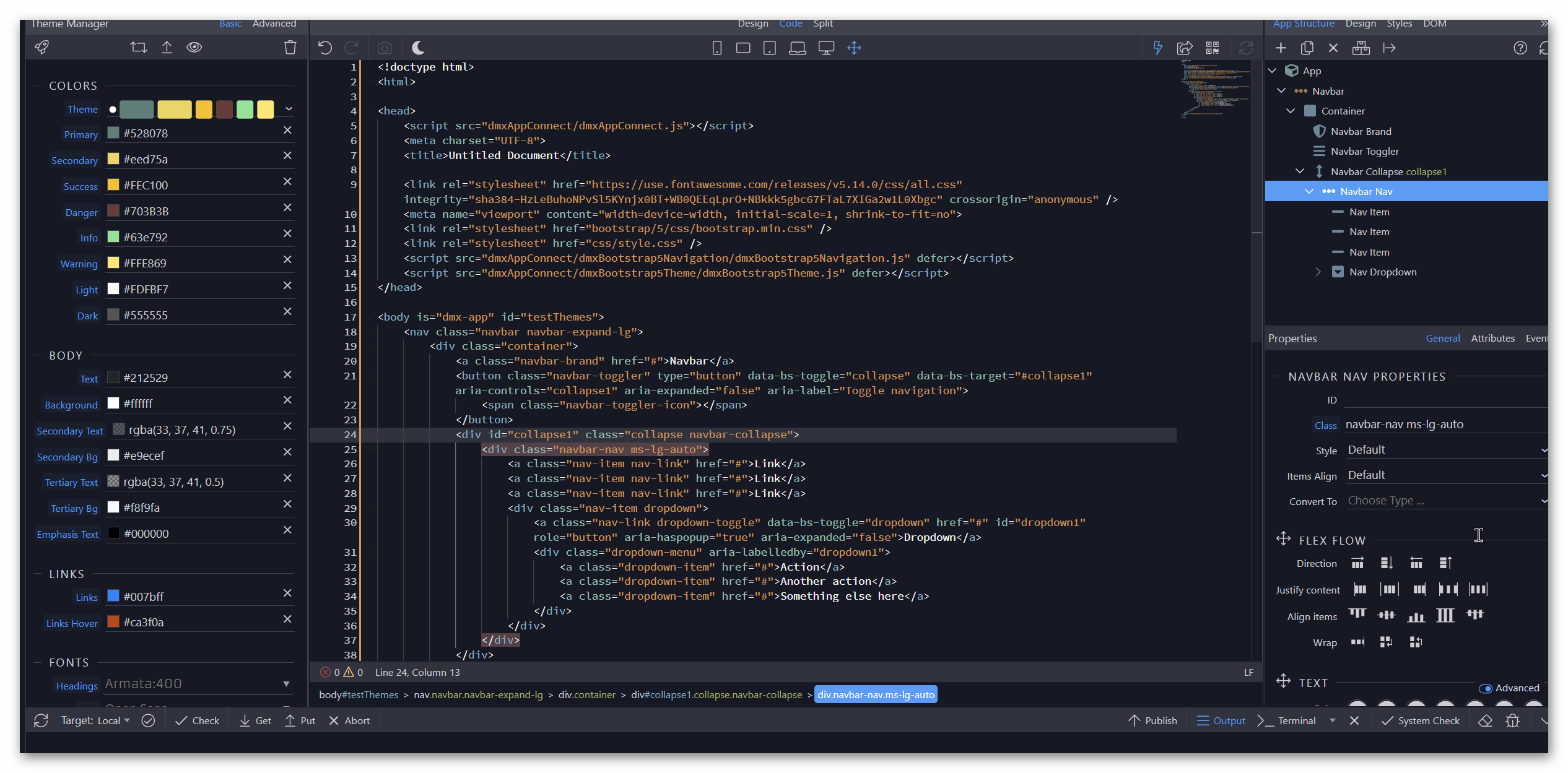
Task: Select the mobile phone viewport icon
Action: coord(717,48)
